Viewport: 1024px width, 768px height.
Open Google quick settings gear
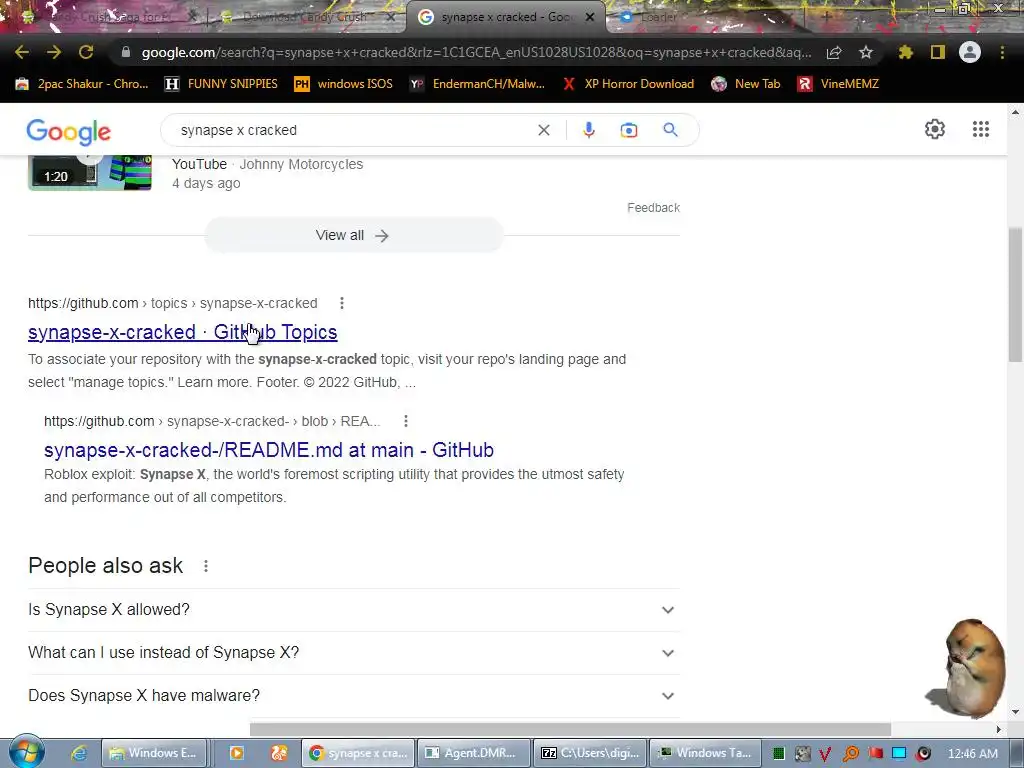pyautogui.click(x=935, y=129)
